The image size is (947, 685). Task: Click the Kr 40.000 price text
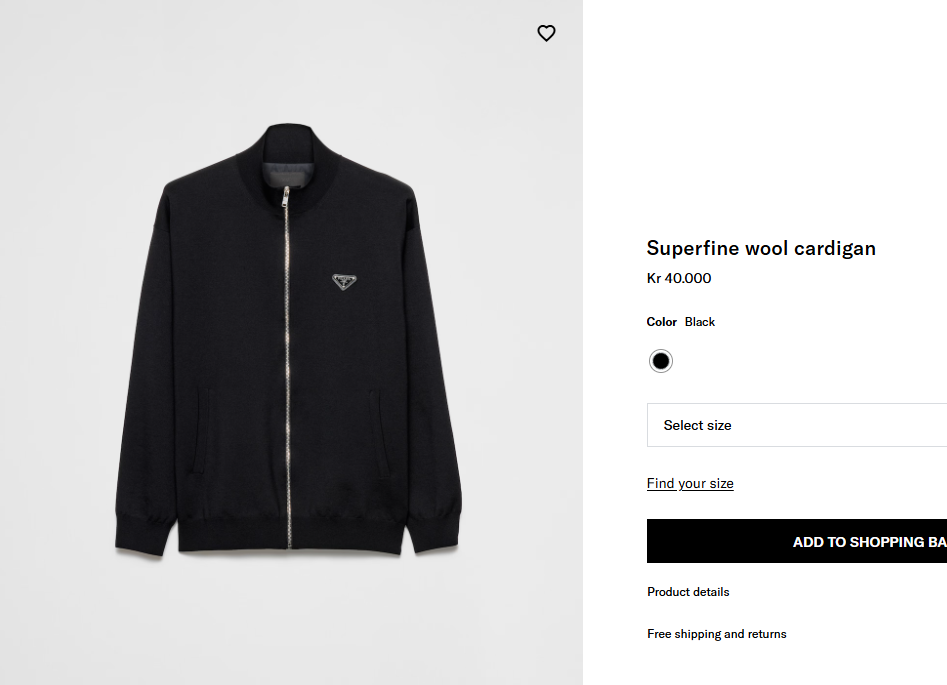click(x=679, y=278)
